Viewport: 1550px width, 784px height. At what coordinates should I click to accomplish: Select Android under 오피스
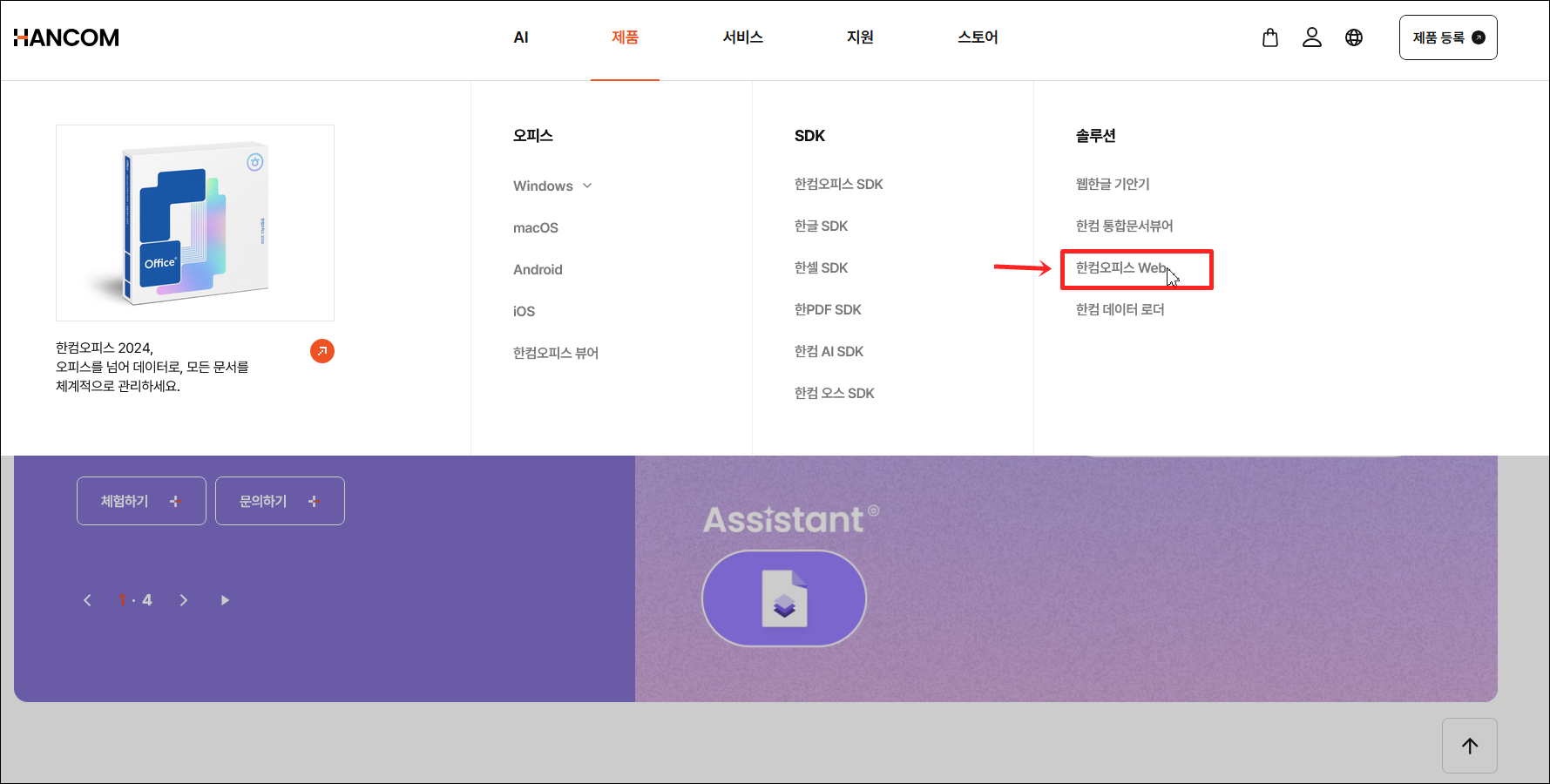pyautogui.click(x=538, y=269)
